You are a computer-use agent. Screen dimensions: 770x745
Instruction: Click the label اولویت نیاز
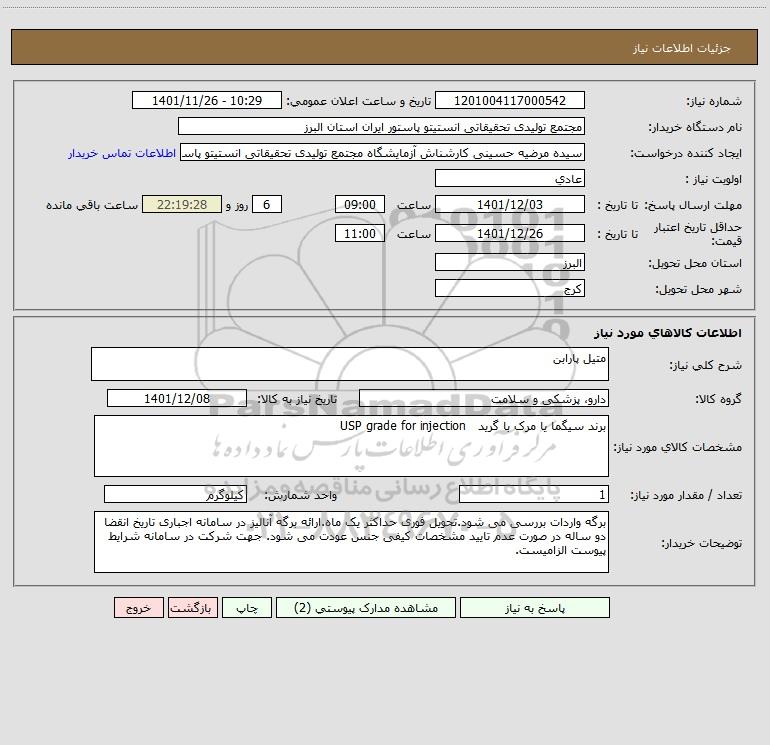[714, 180]
